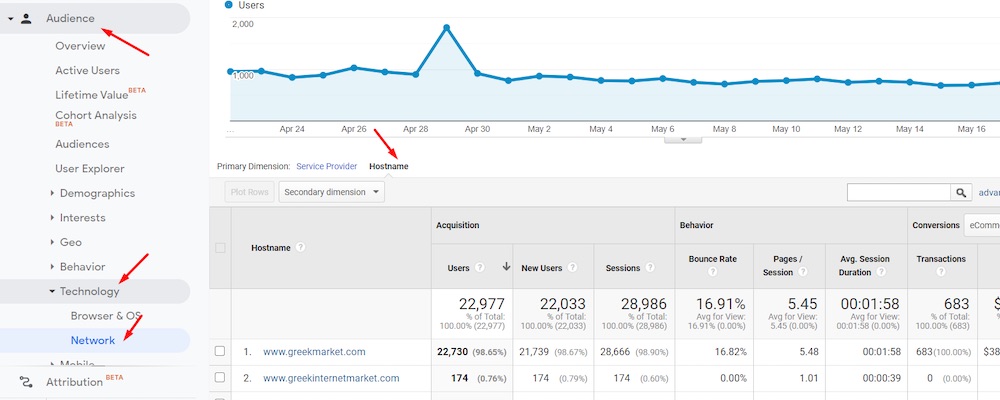Open Secondary dimension dropdown
1000x400 pixels.
[x=332, y=192]
